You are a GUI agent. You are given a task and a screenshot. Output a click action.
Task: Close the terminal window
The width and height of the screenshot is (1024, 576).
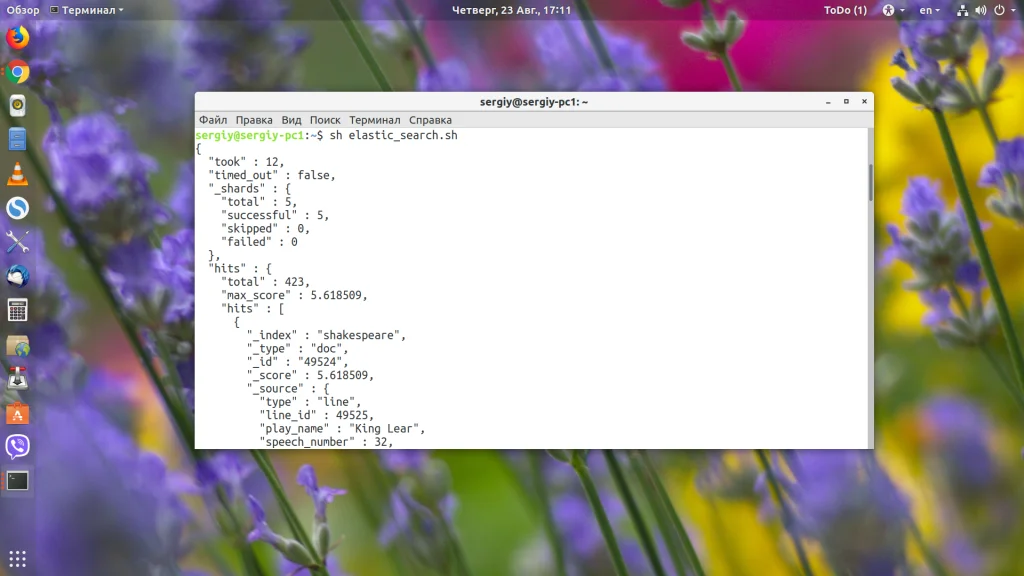point(865,102)
